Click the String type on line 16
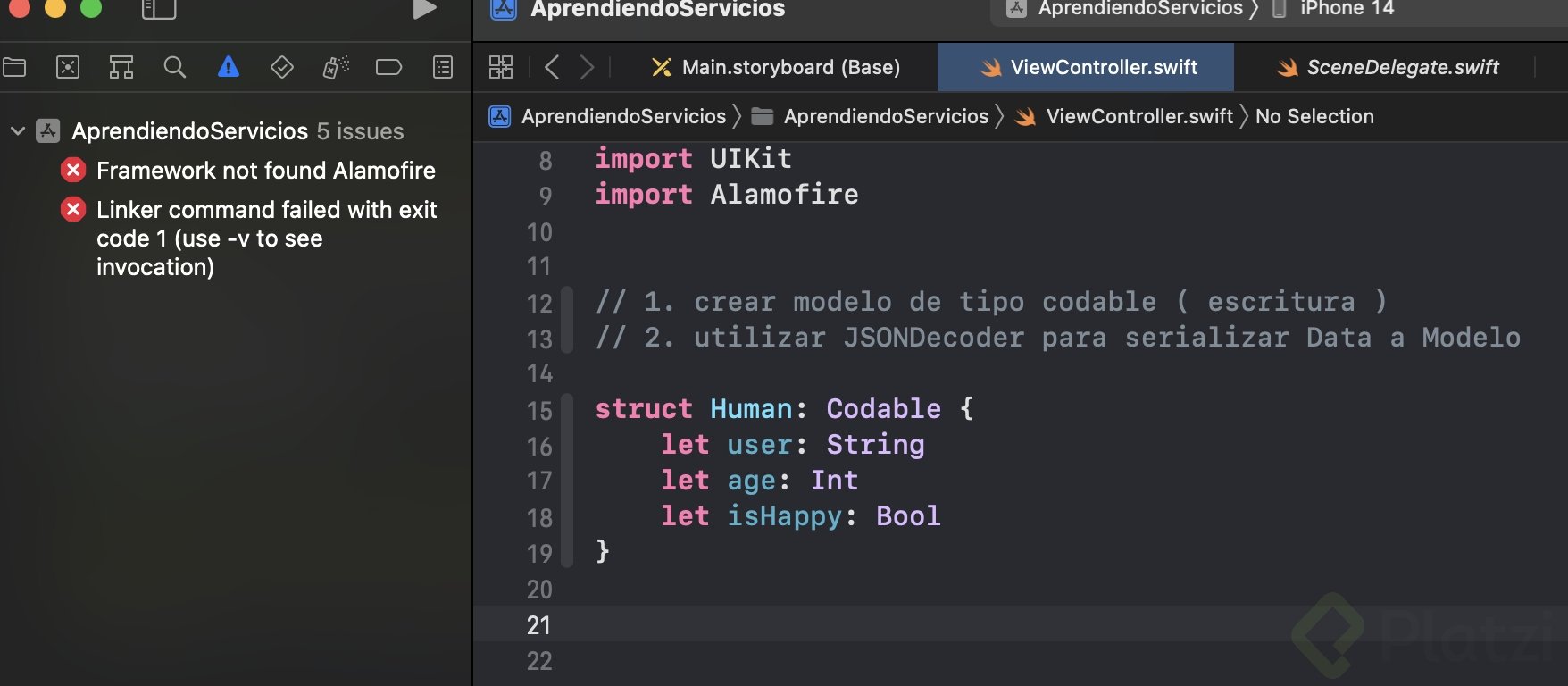1568x686 pixels. (875, 445)
